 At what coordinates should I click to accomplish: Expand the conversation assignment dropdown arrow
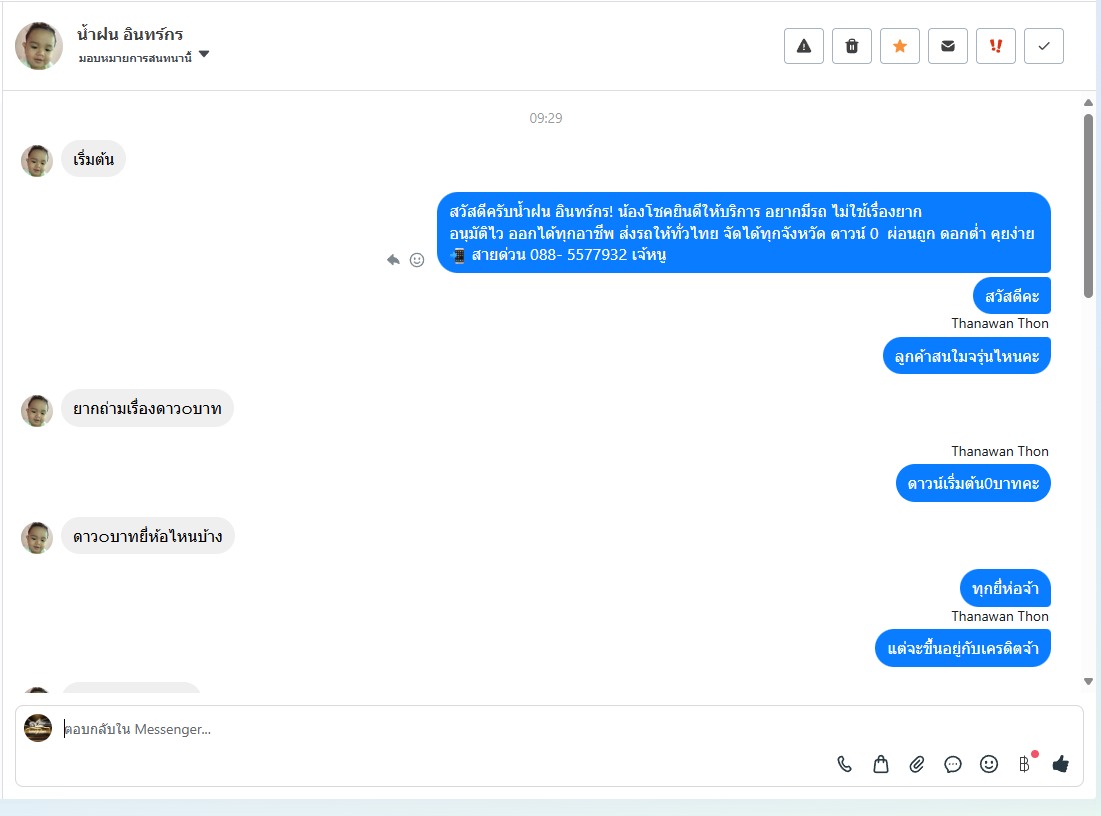[x=204, y=54]
